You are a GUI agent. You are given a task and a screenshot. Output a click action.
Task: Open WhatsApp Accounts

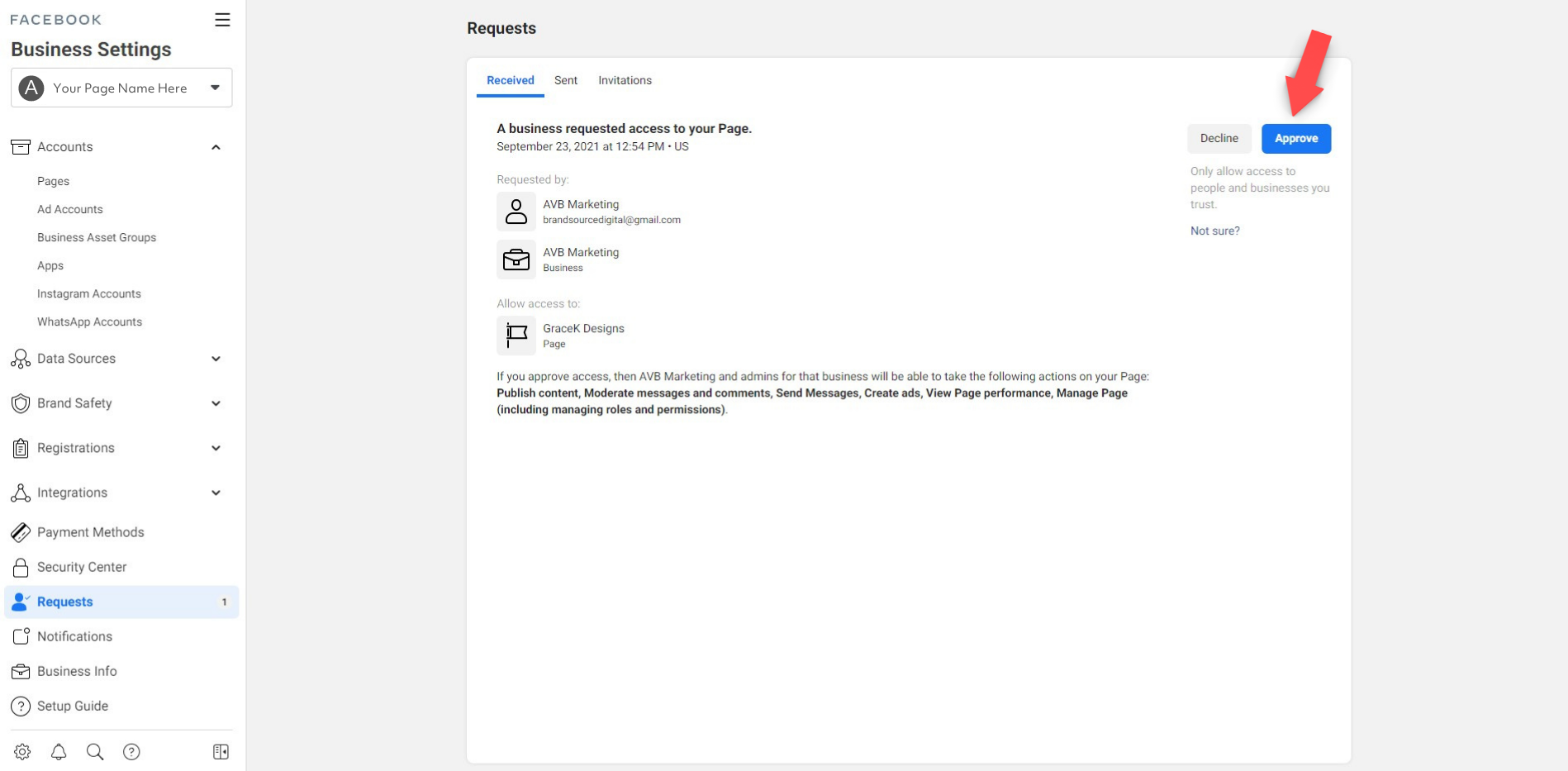(x=89, y=321)
